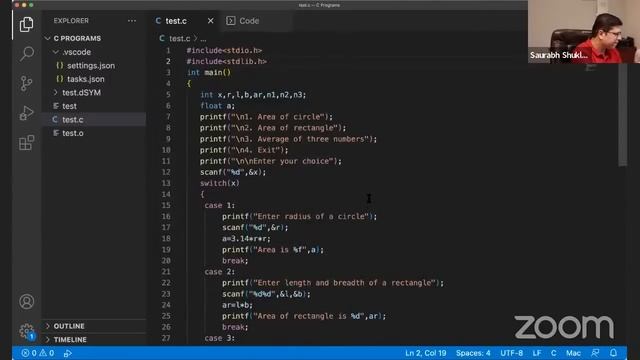
Task: Click the ar=l*b; statement
Action: coord(237,305)
